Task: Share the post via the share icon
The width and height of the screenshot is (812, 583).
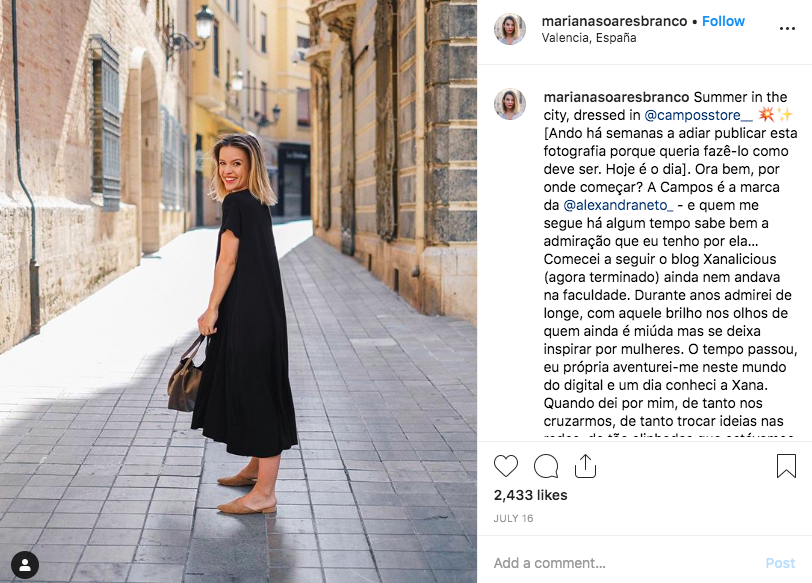Action: pos(585,465)
